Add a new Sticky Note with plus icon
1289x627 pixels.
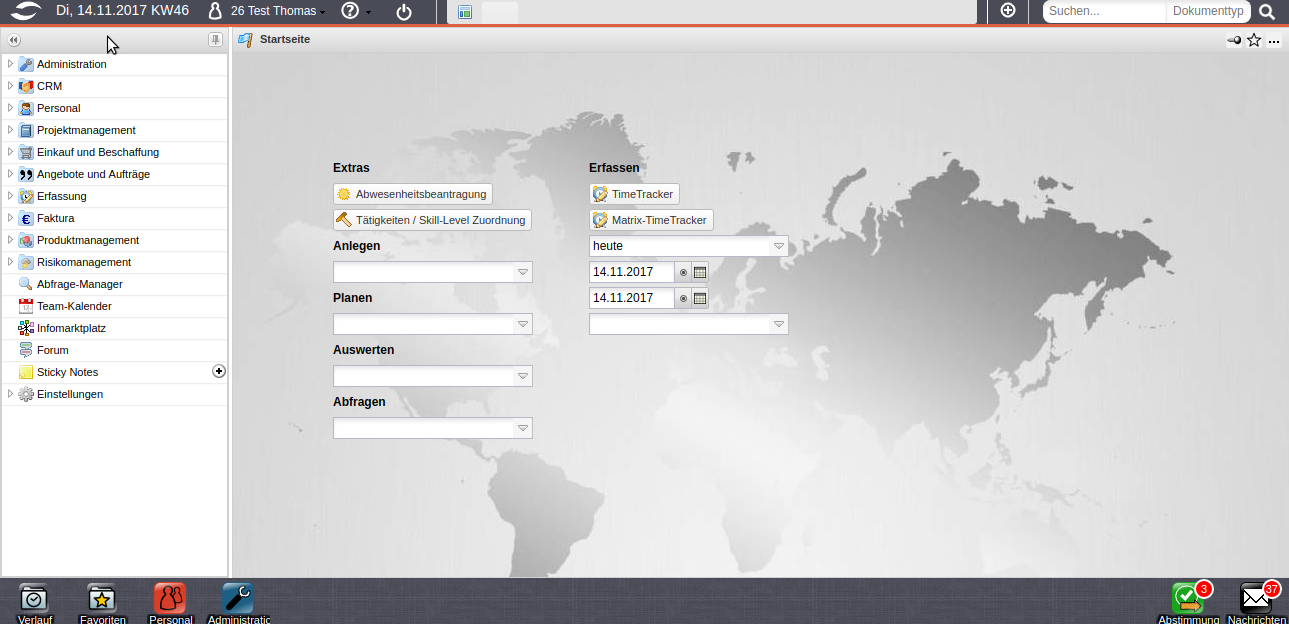coord(219,371)
